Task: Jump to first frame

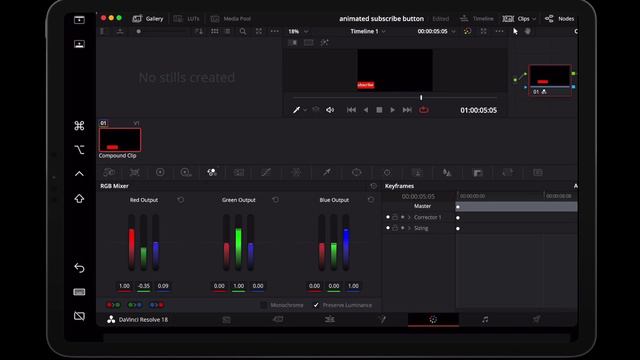Action: 351,110
